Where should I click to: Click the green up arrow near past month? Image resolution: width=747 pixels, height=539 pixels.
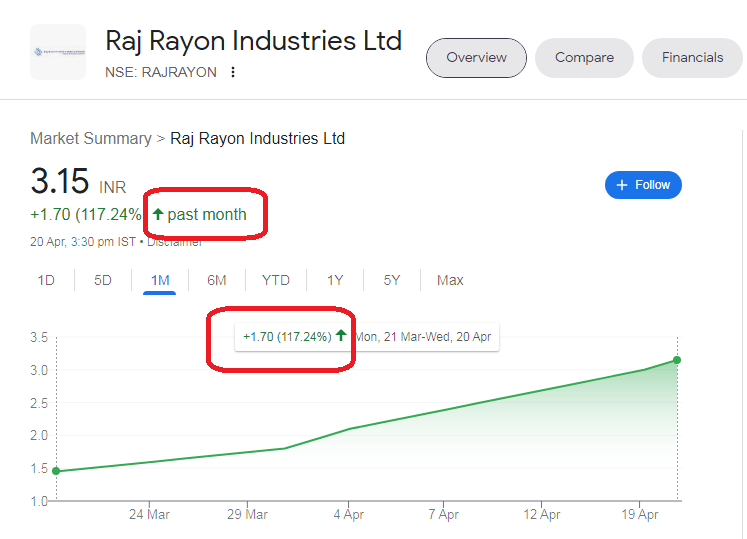click(158, 214)
